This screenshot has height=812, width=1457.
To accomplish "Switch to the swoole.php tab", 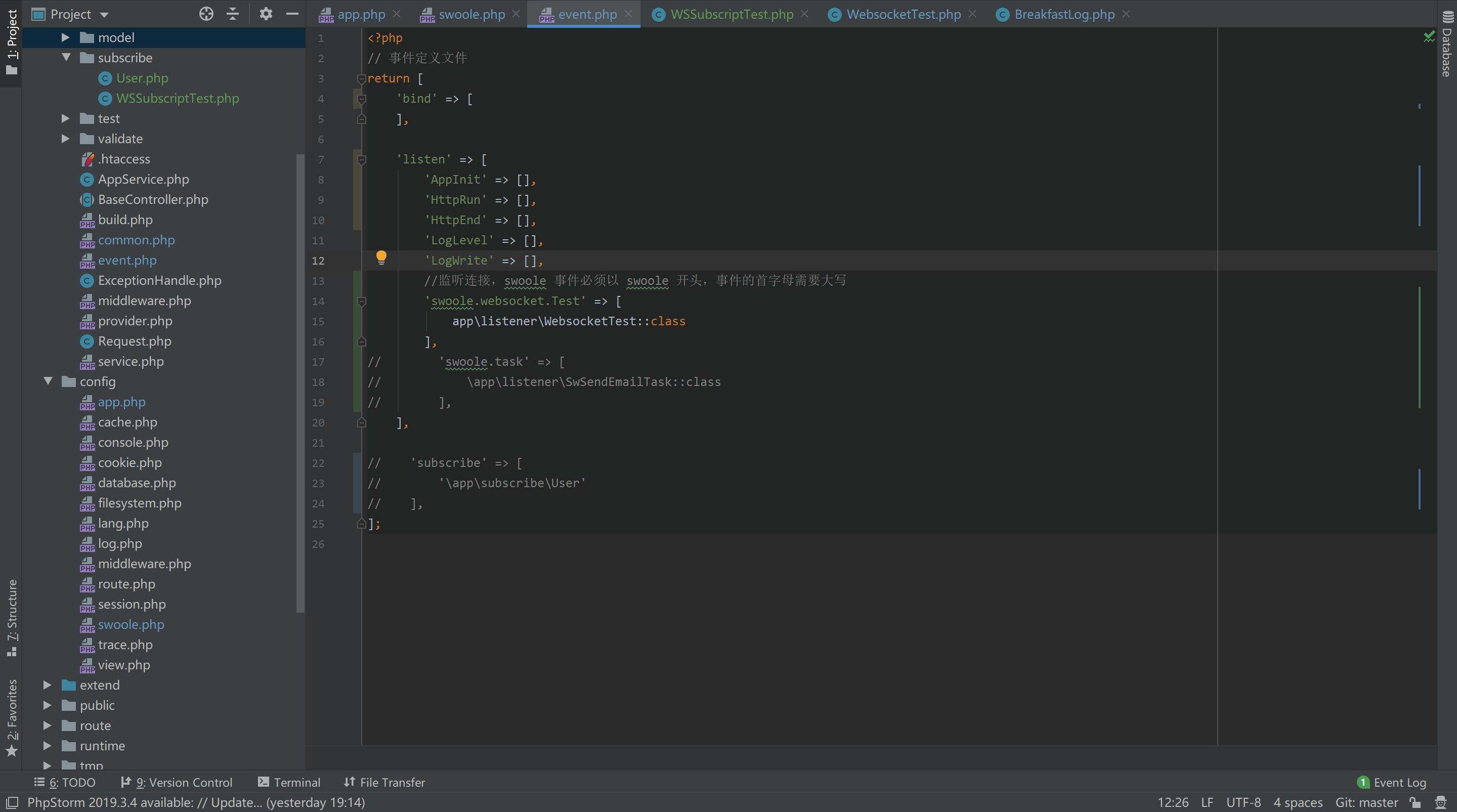I will (x=471, y=14).
